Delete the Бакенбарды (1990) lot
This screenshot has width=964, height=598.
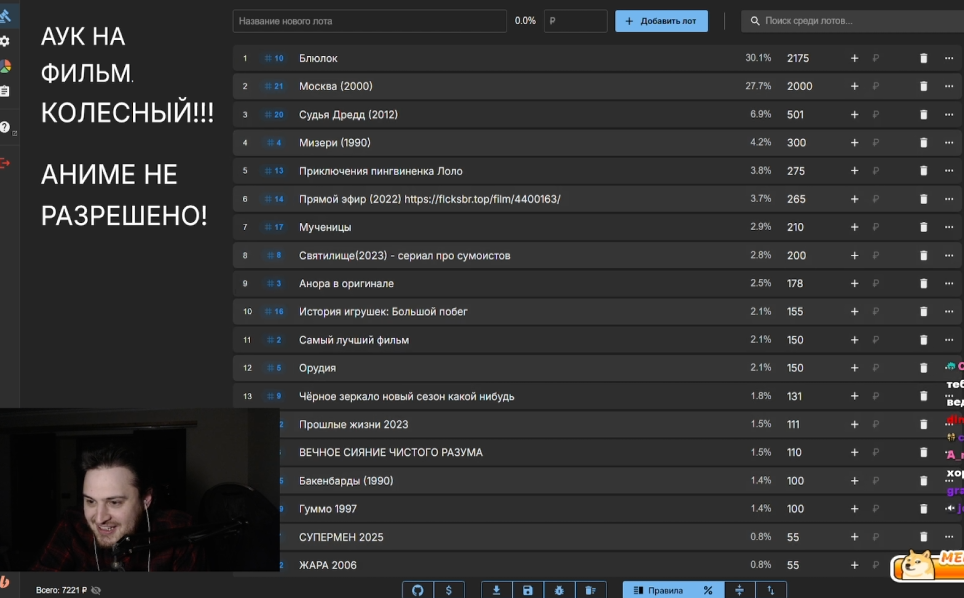coord(923,481)
